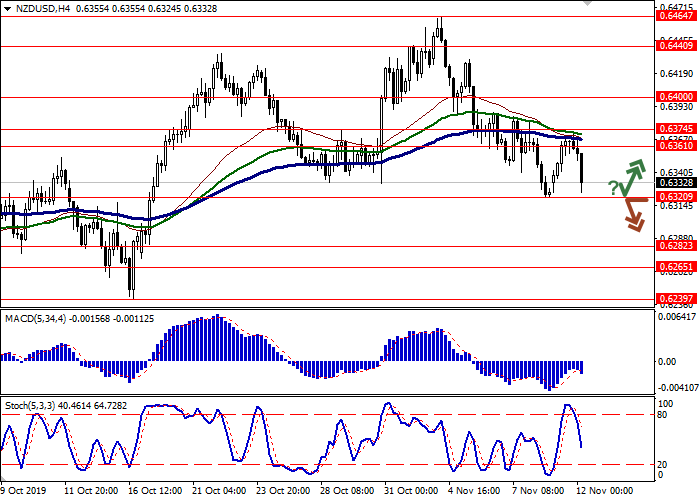
Task: Click the brown downward forecast arrow
Action: (x=634, y=213)
